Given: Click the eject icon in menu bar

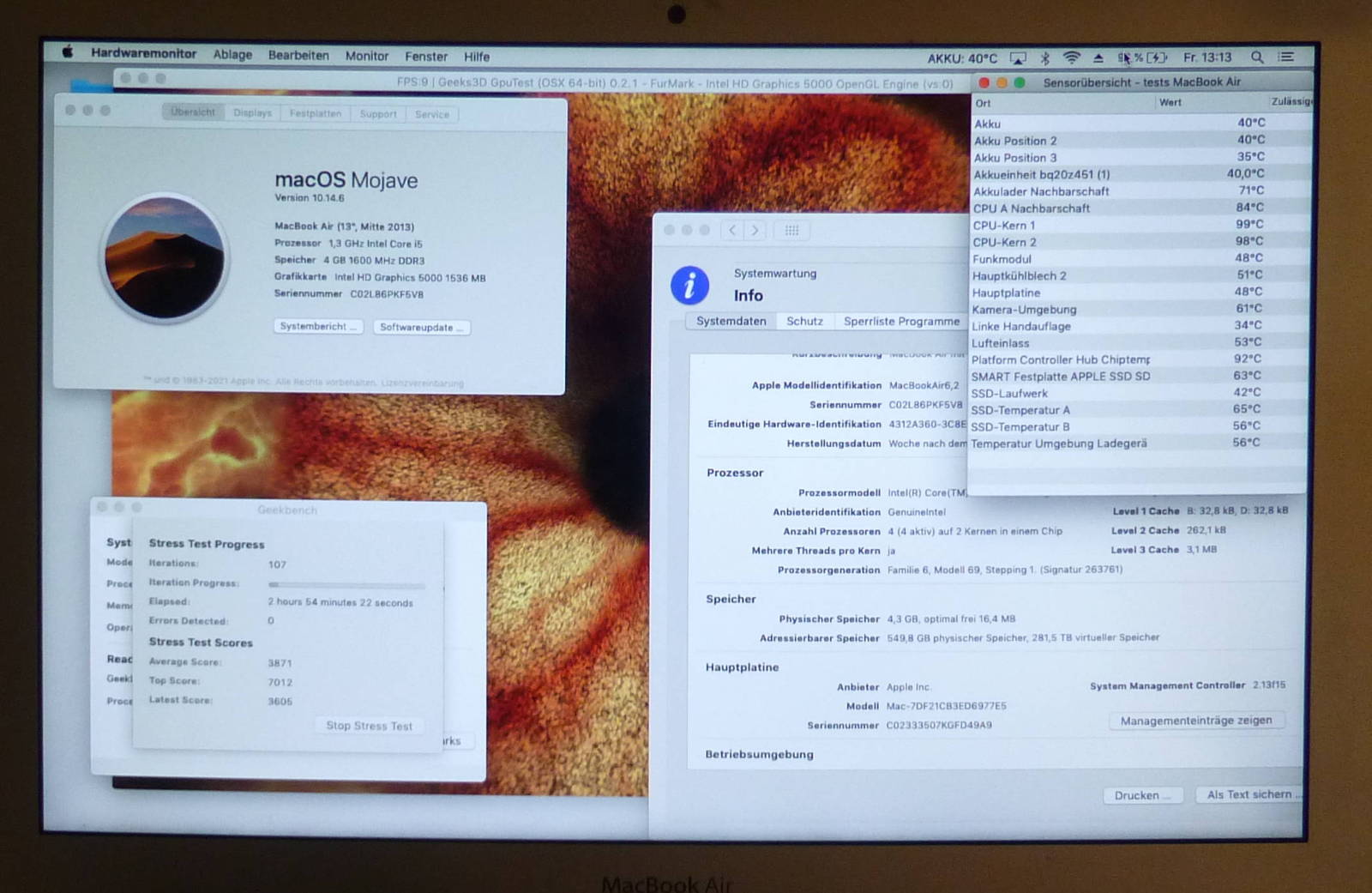Looking at the screenshot, I should [1098, 57].
